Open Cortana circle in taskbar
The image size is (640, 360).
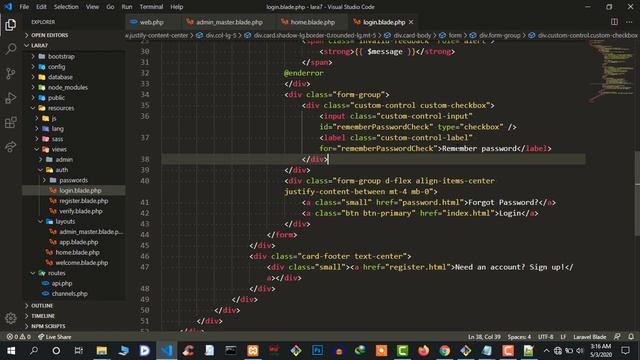point(56,351)
